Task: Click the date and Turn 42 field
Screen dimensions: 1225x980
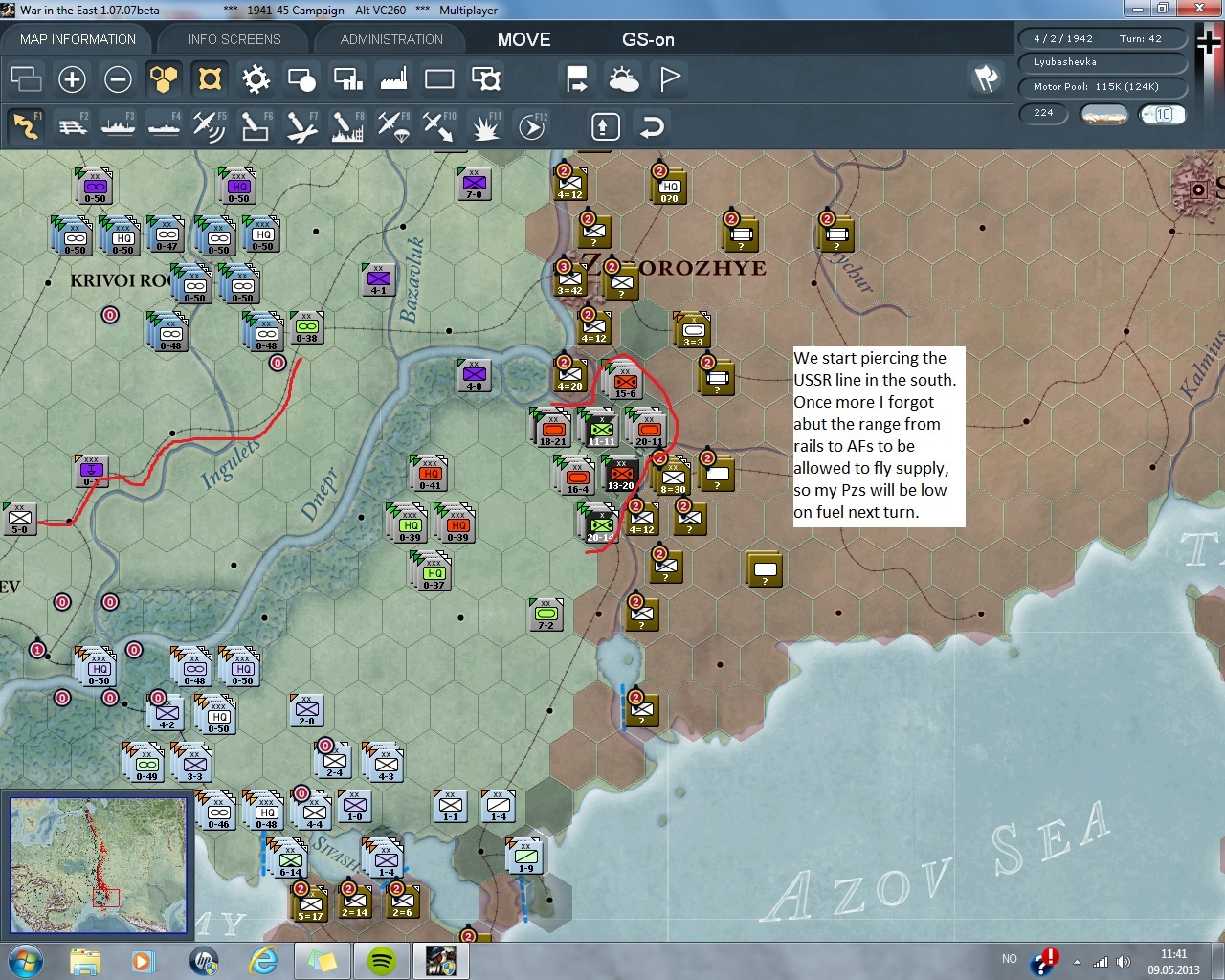Action: [1102, 38]
